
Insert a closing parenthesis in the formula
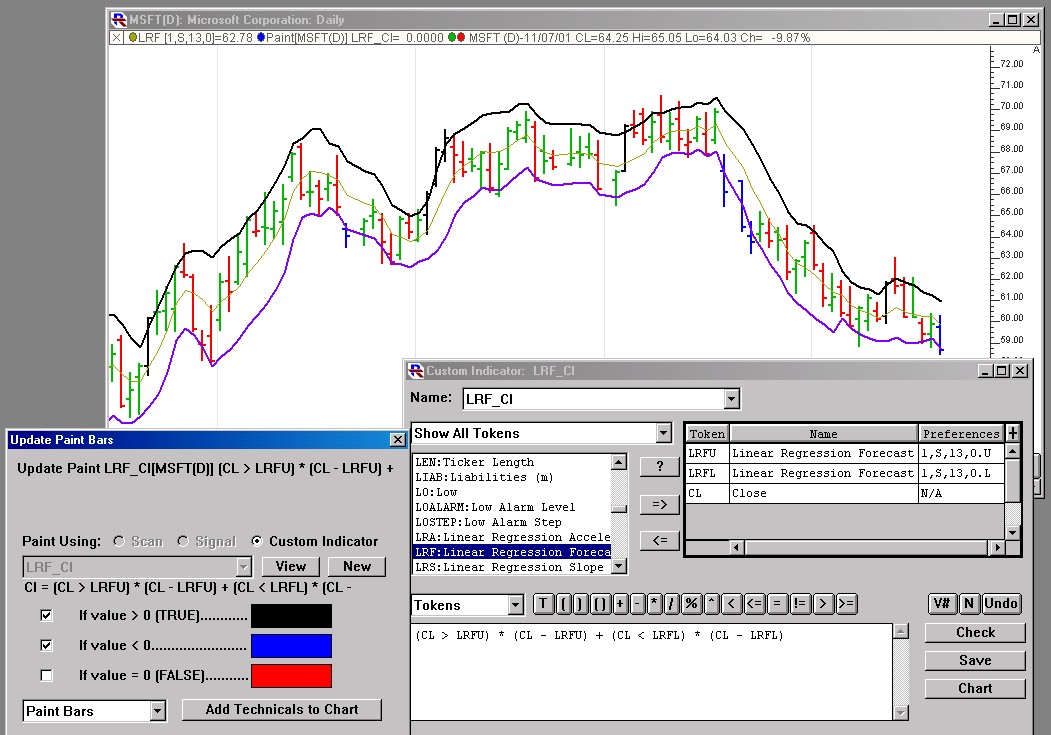pyautogui.click(x=581, y=604)
